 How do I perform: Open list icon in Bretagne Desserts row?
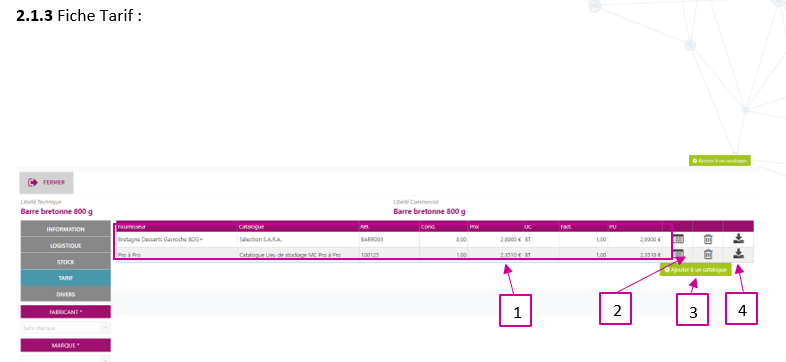[x=678, y=239]
